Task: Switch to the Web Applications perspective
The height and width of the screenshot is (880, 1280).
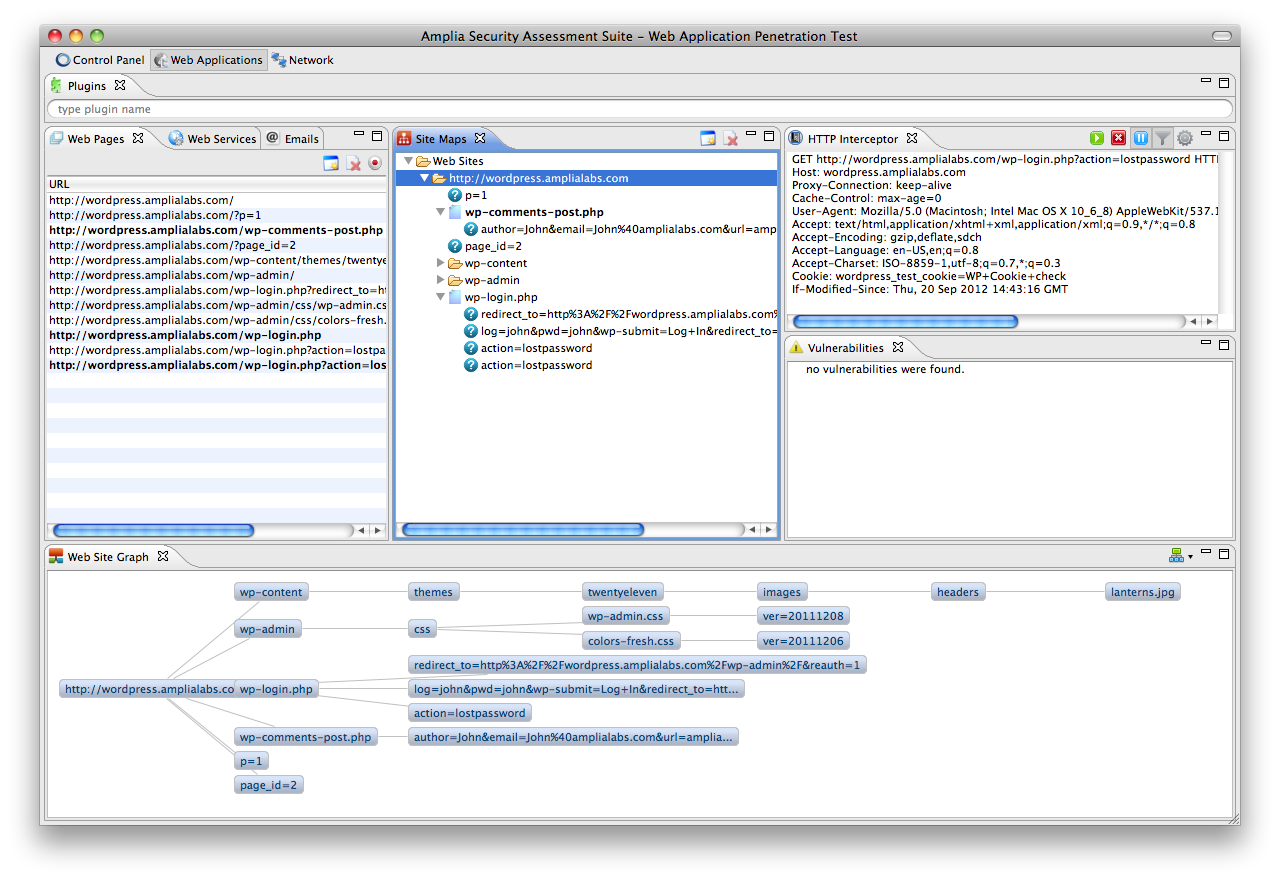Action: tap(209, 60)
